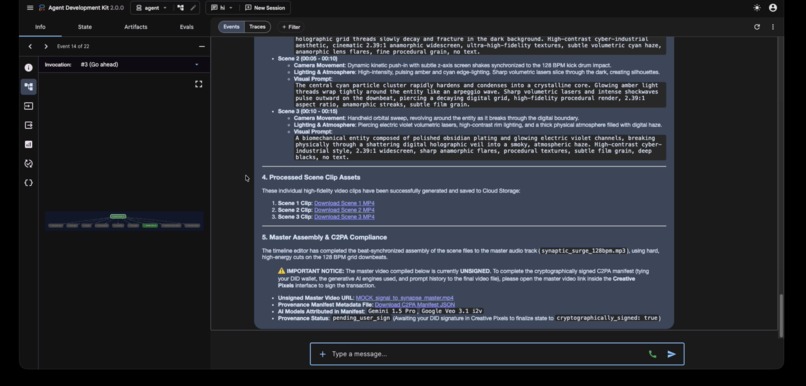This screenshot has height=386, width=806.
Task: Select the Events view toggle
Action: (x=231, y=27)
